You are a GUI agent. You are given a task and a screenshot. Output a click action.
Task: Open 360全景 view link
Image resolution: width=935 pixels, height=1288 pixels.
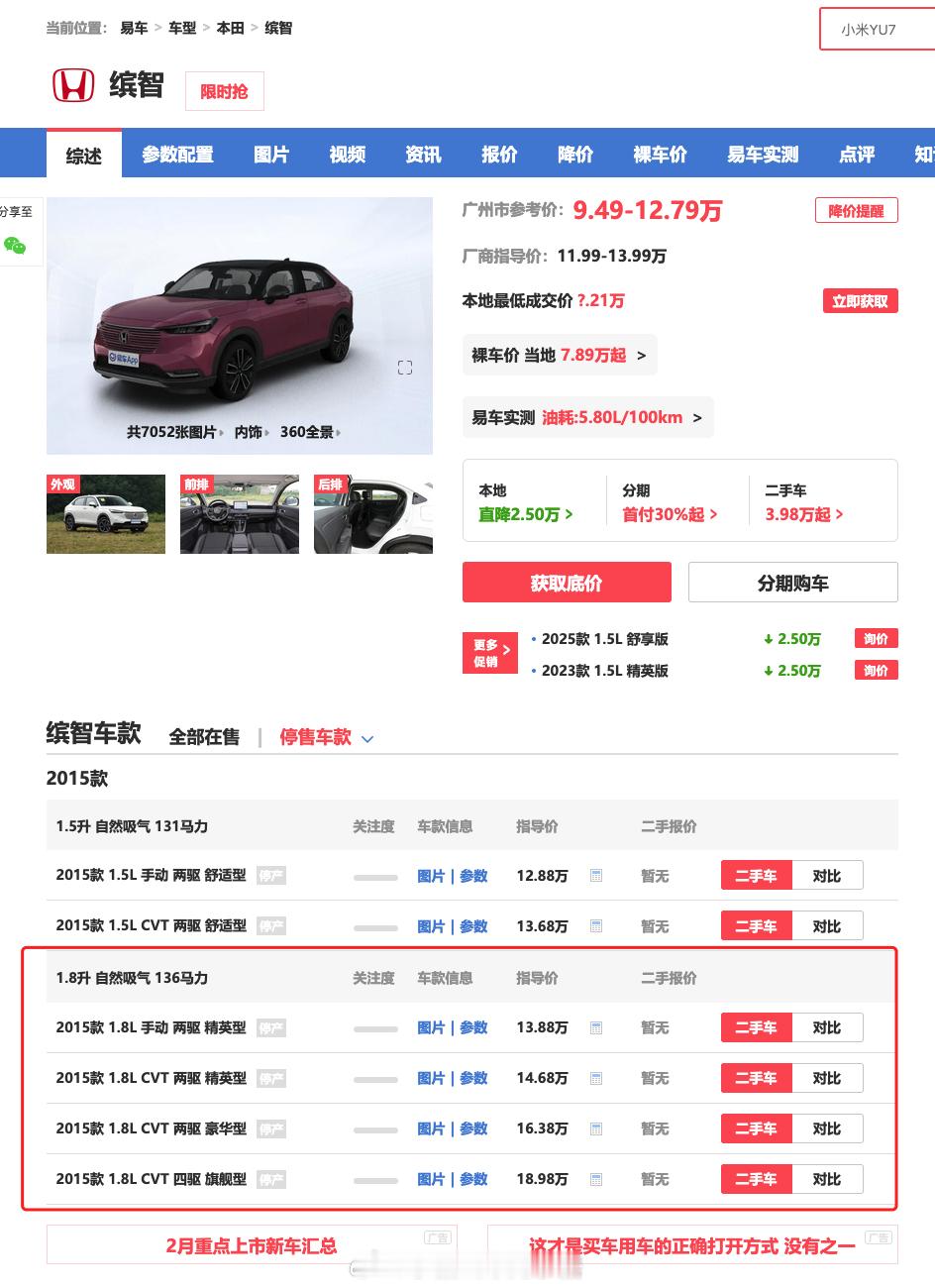click(307, 432)
